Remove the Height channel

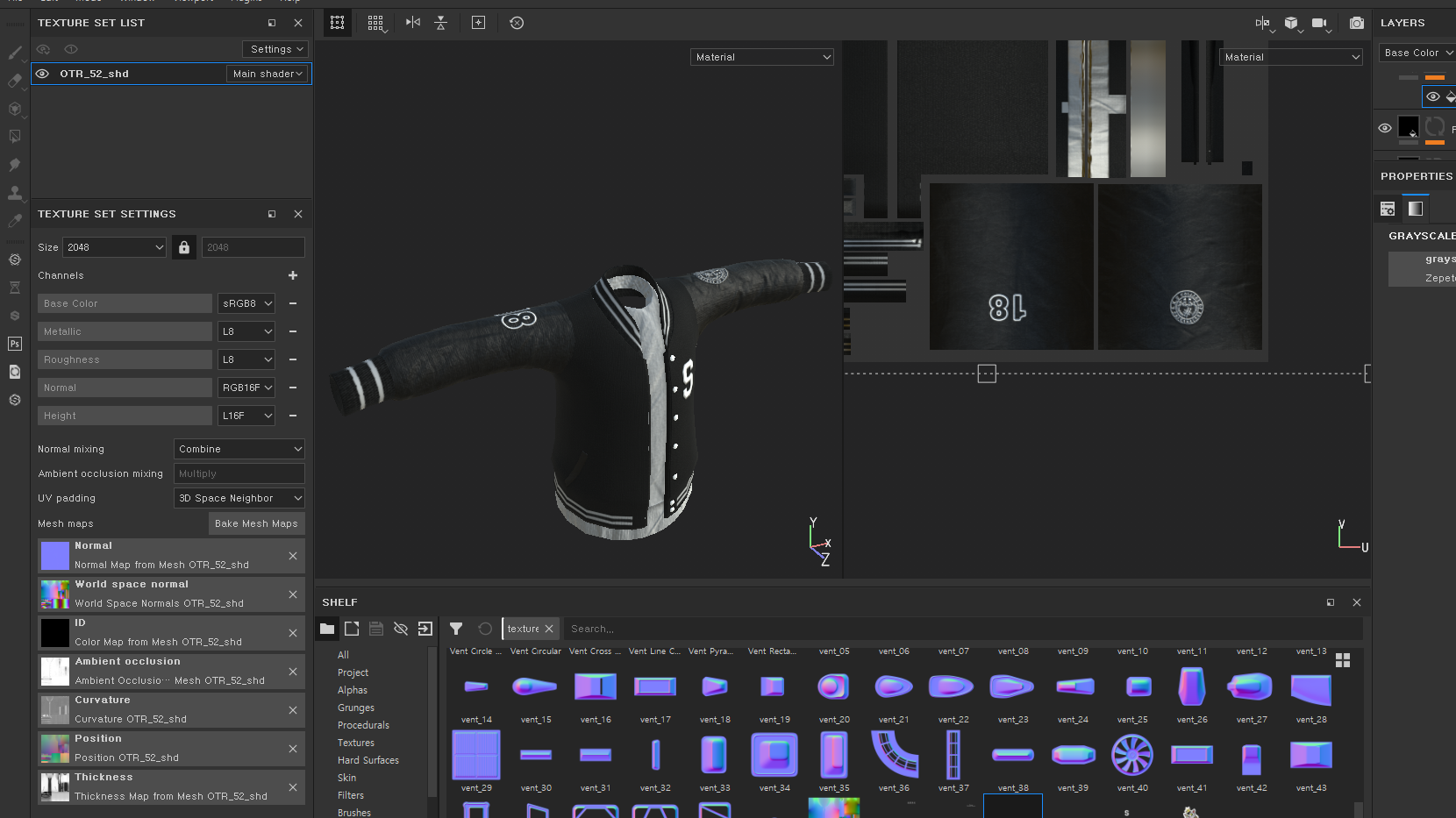[x=293, y=416]
